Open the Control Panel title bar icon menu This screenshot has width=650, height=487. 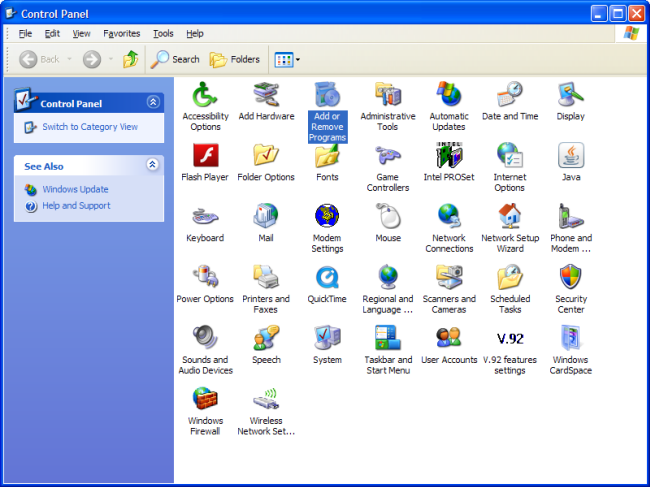[11, 14]
